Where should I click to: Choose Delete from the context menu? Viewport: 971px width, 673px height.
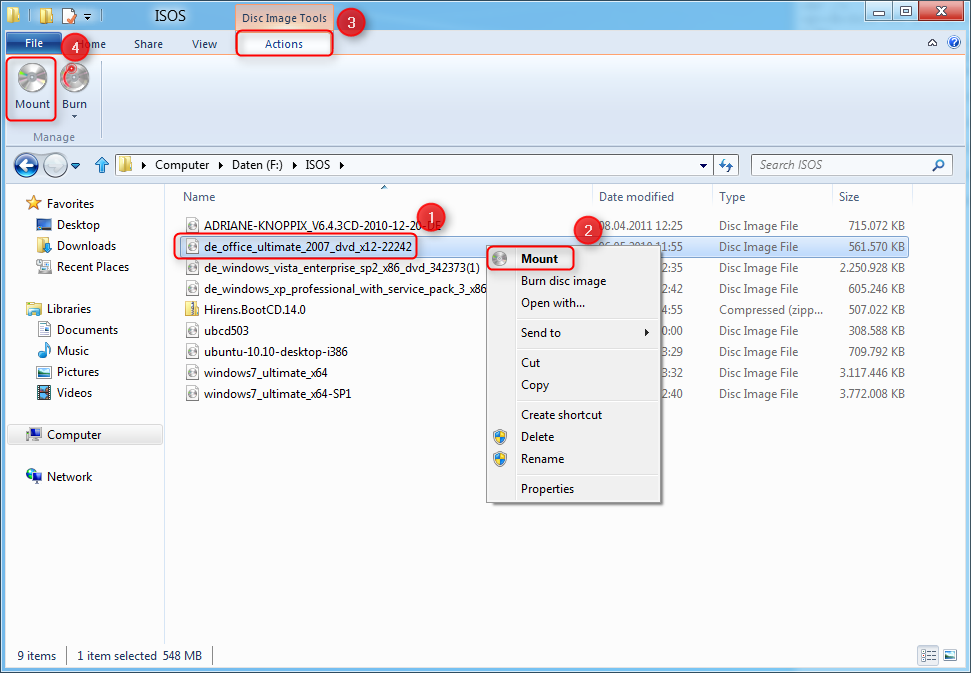coord(573,436)
